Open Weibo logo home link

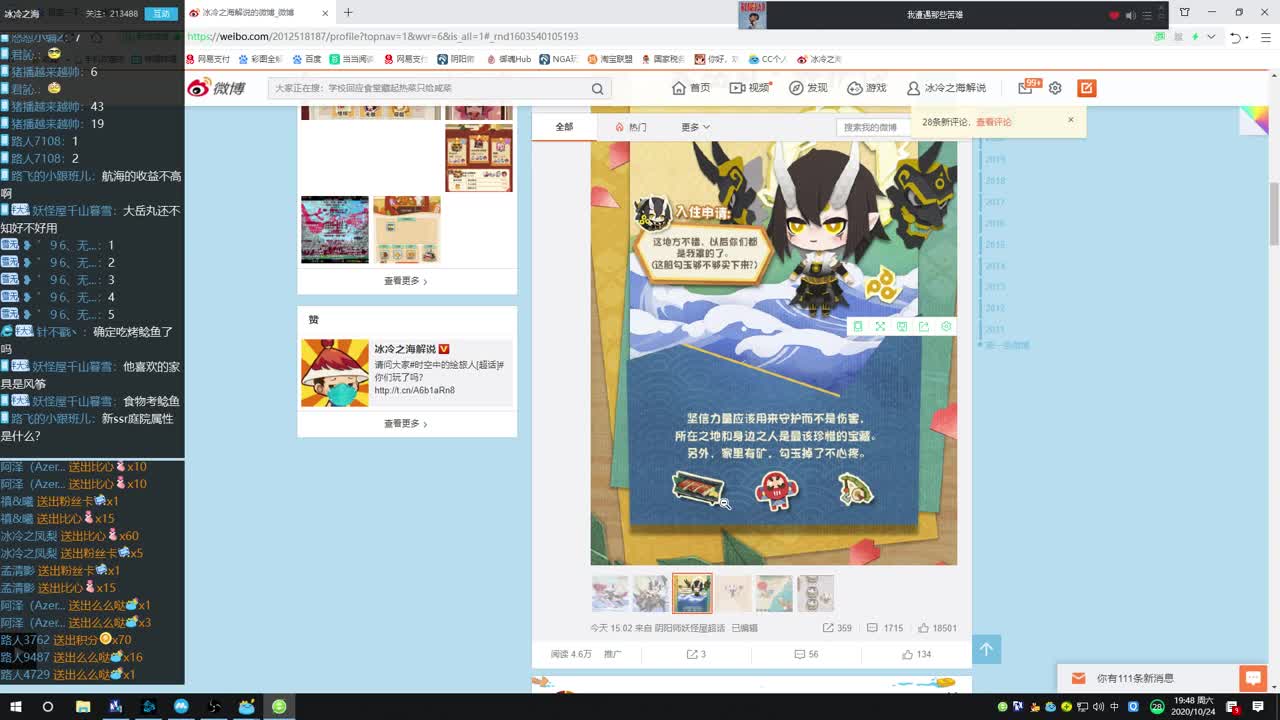point(216,88)
